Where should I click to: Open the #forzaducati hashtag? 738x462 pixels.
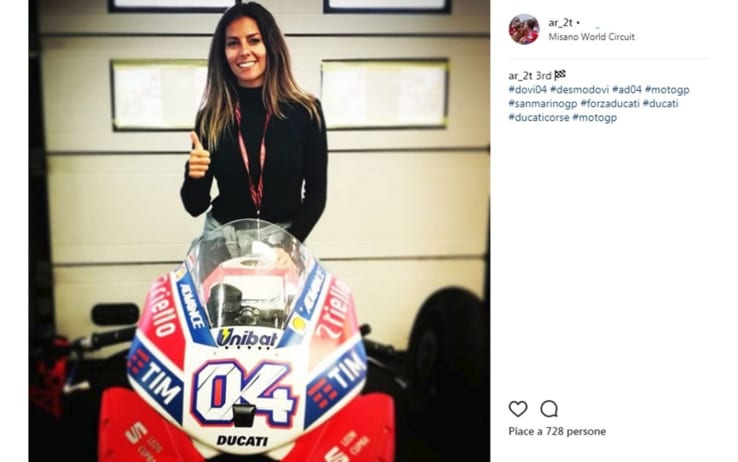[x=610, y=104]
